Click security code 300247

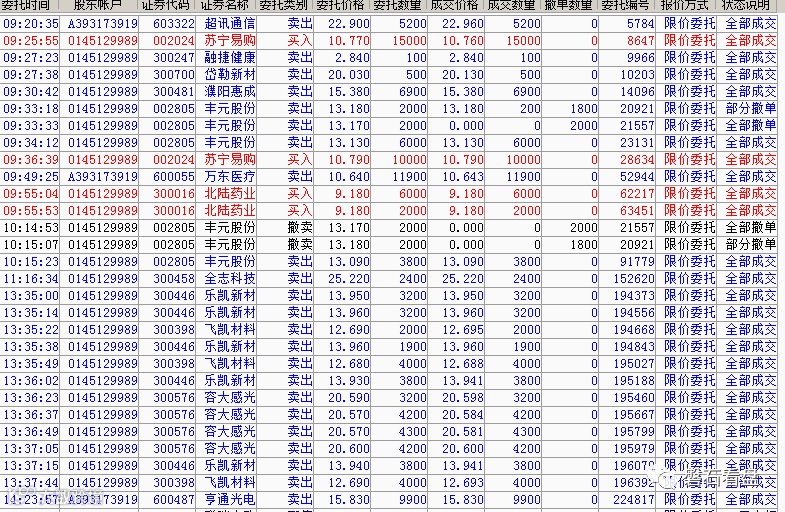click(x=174, y=58)
